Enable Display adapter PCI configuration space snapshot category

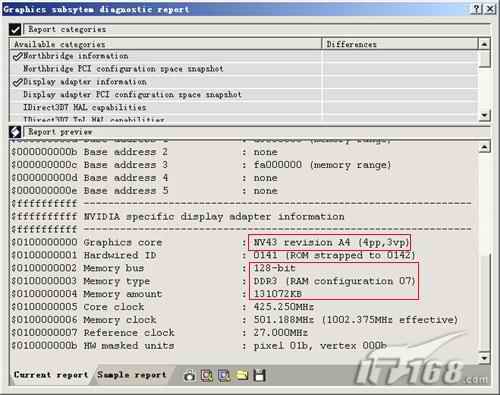[x=132, y=95]
